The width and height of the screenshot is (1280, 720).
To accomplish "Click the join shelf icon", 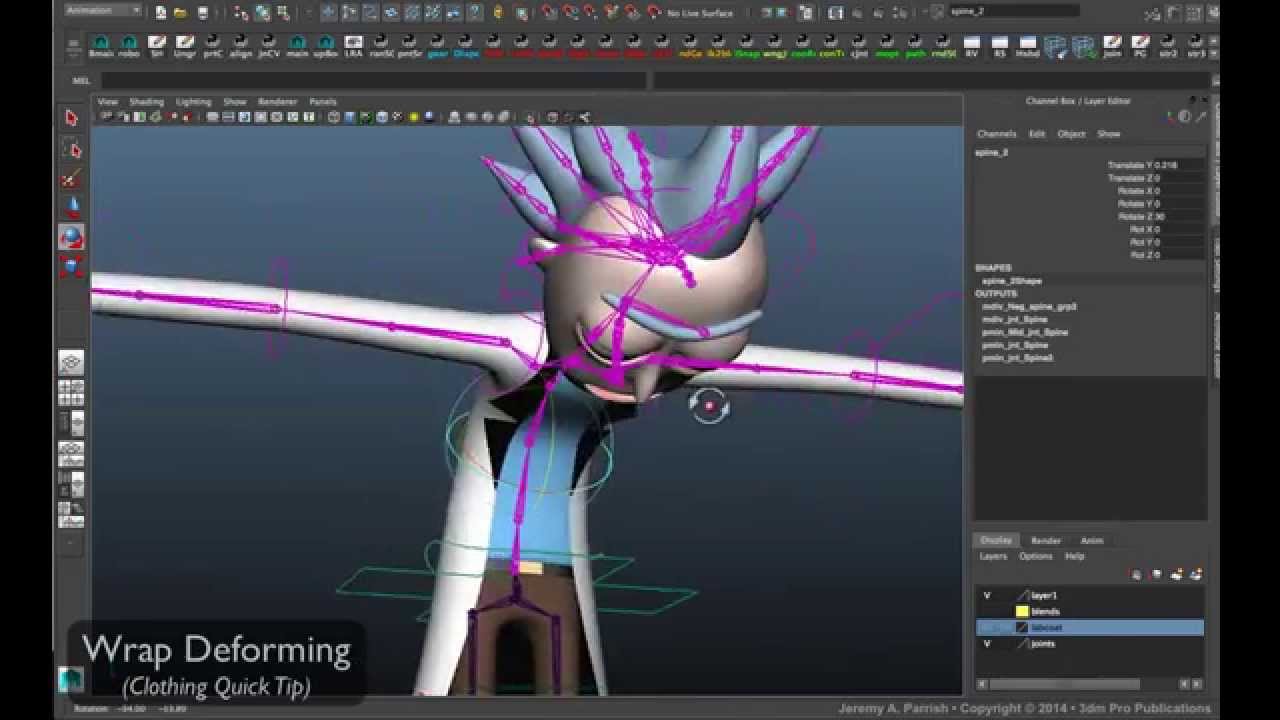I will point(1112,46).
